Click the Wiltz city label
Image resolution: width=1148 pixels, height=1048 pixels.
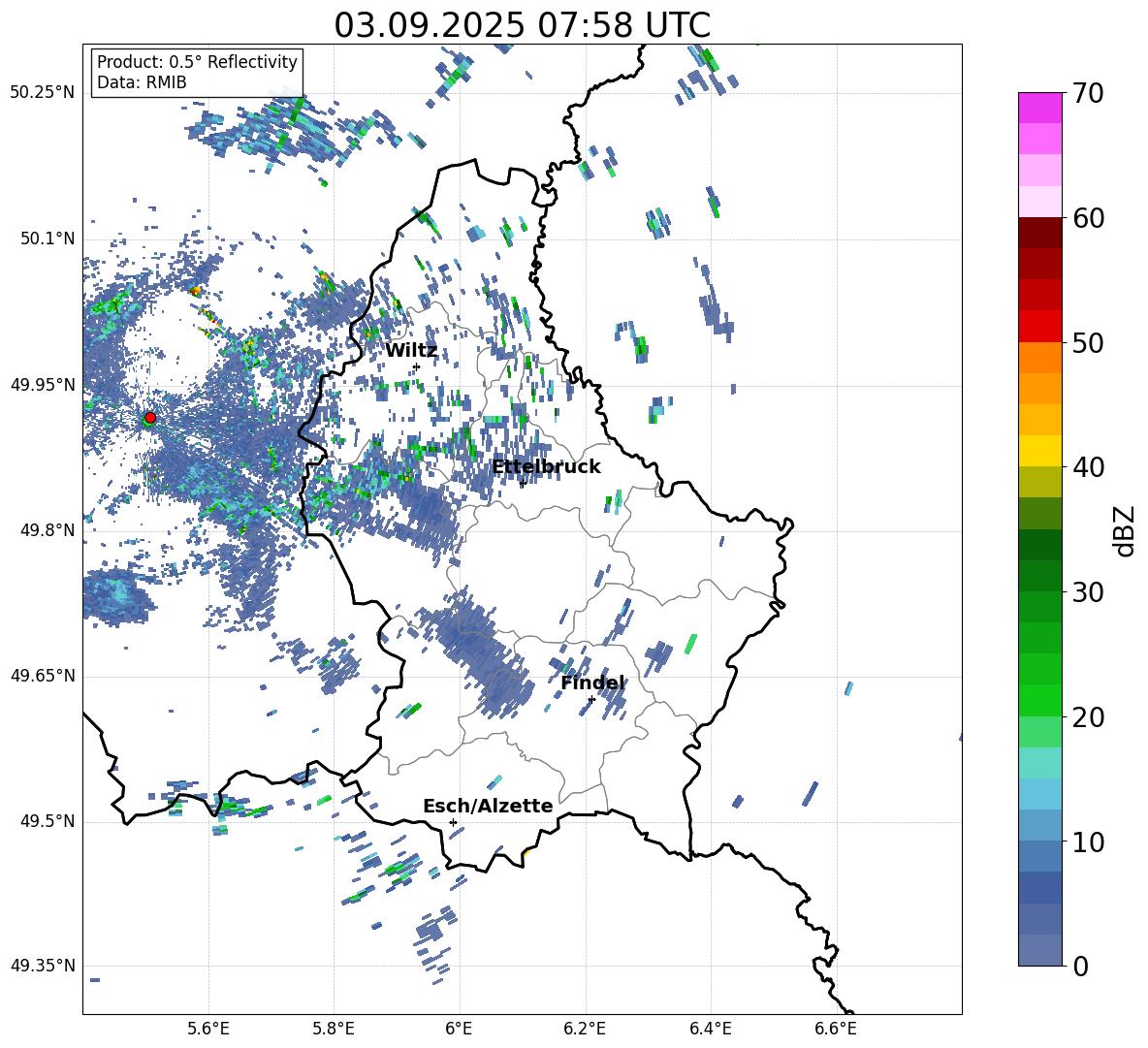411,351
